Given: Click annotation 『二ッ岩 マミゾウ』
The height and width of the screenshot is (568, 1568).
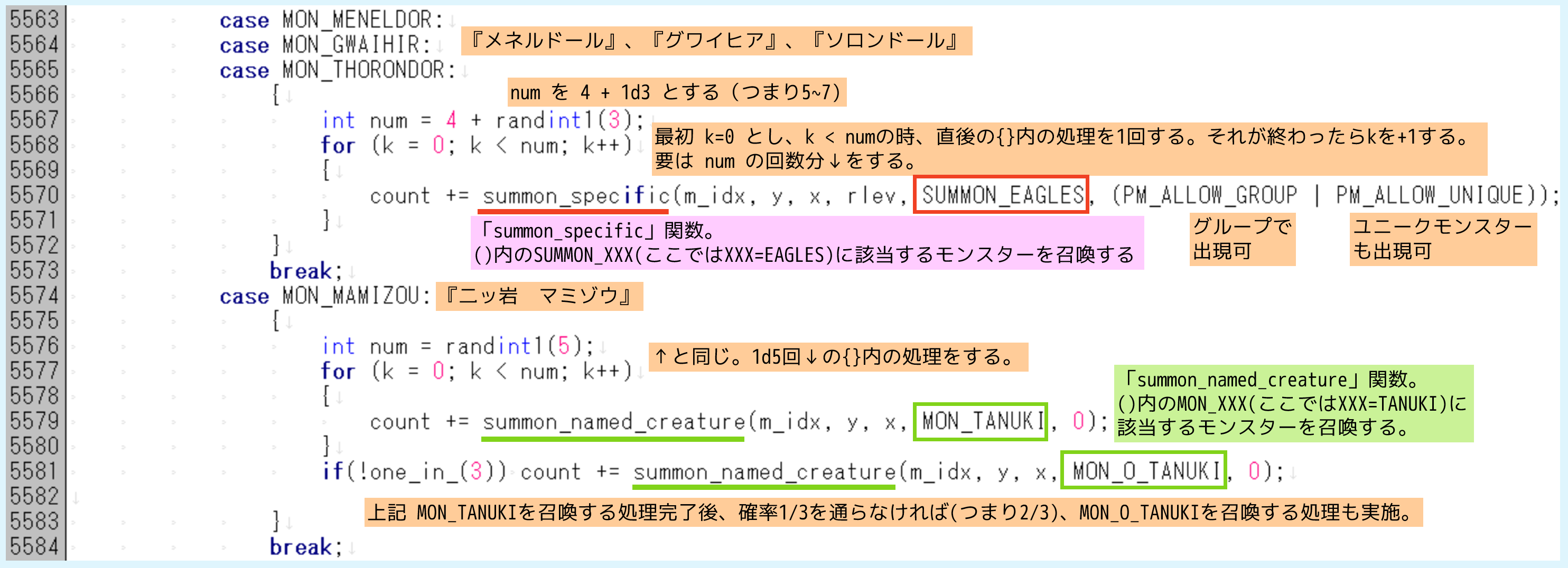Looking at the screenshot, I should click(x=539, y=296).
